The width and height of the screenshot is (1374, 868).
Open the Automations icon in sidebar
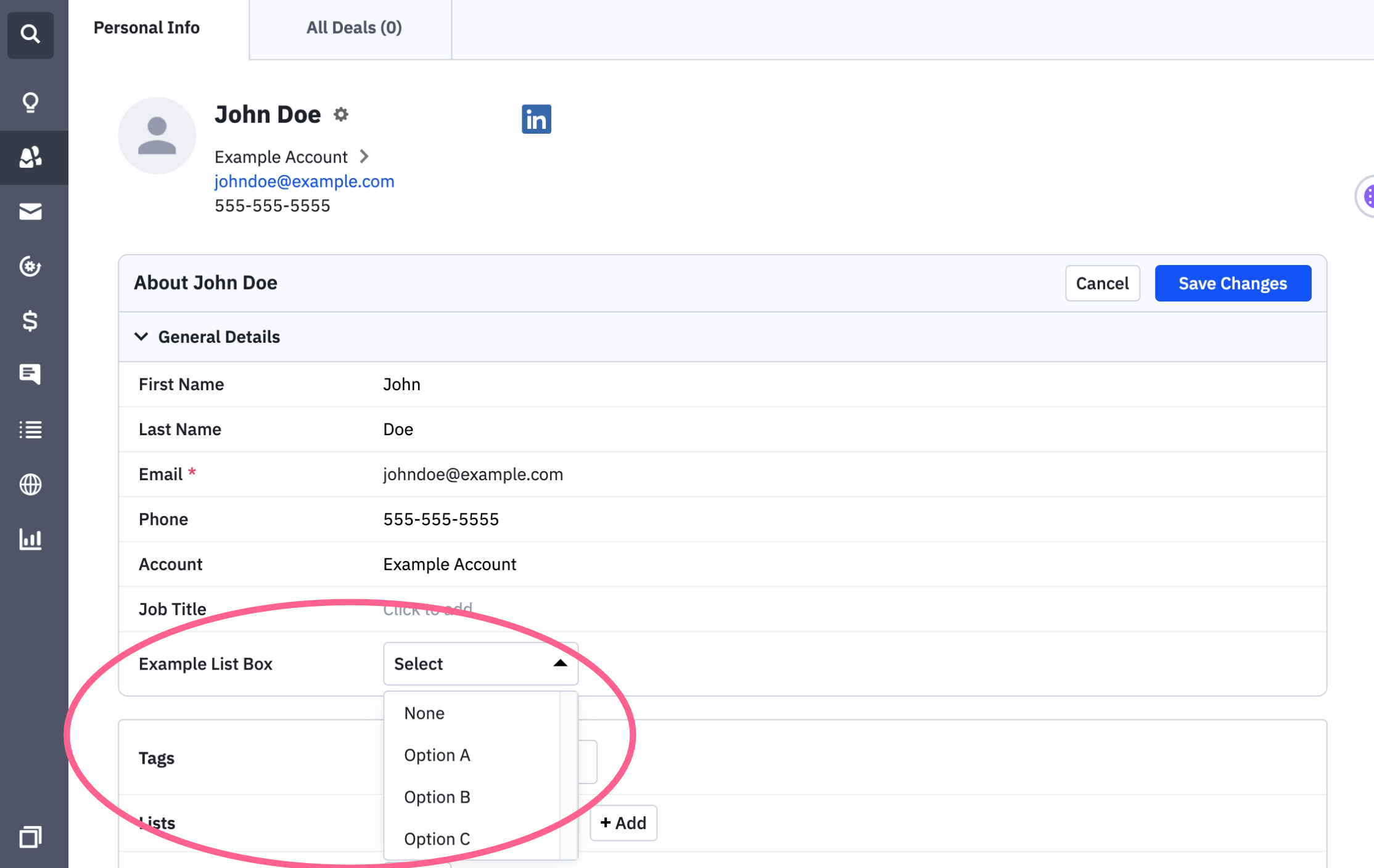coord(30,266)
